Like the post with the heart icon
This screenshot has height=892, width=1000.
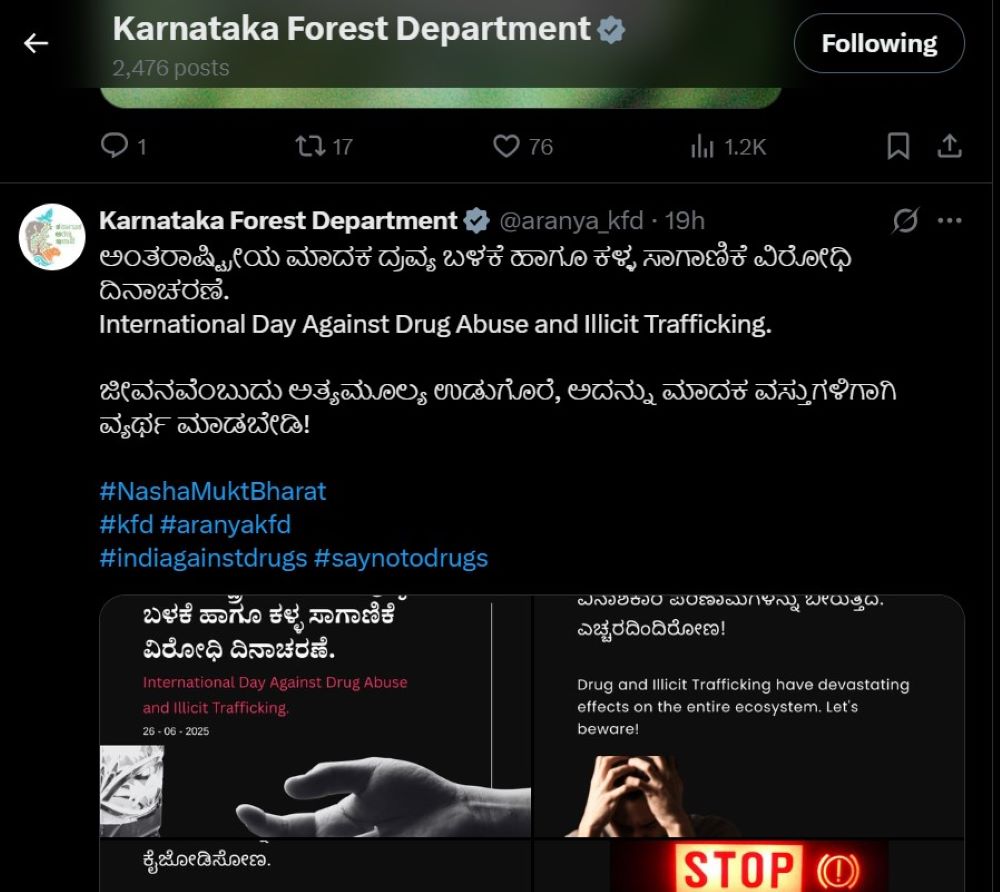point(506,147)
